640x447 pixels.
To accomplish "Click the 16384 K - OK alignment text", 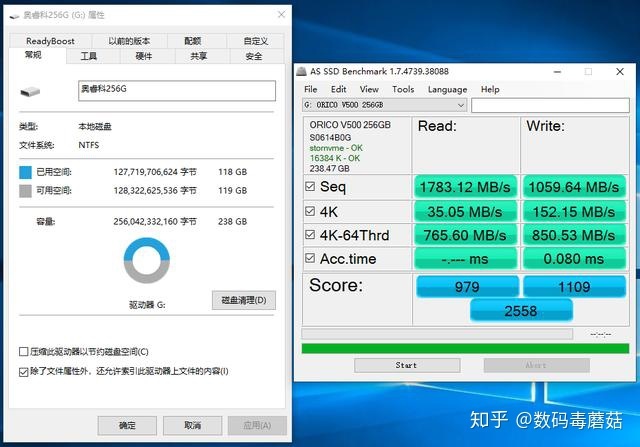I will pos(335,158).
